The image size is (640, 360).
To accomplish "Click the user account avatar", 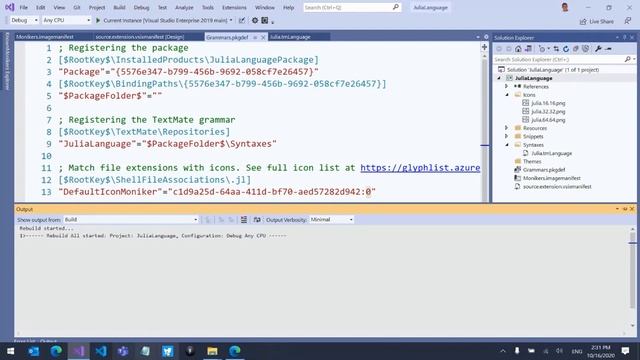I will point(565,7).
